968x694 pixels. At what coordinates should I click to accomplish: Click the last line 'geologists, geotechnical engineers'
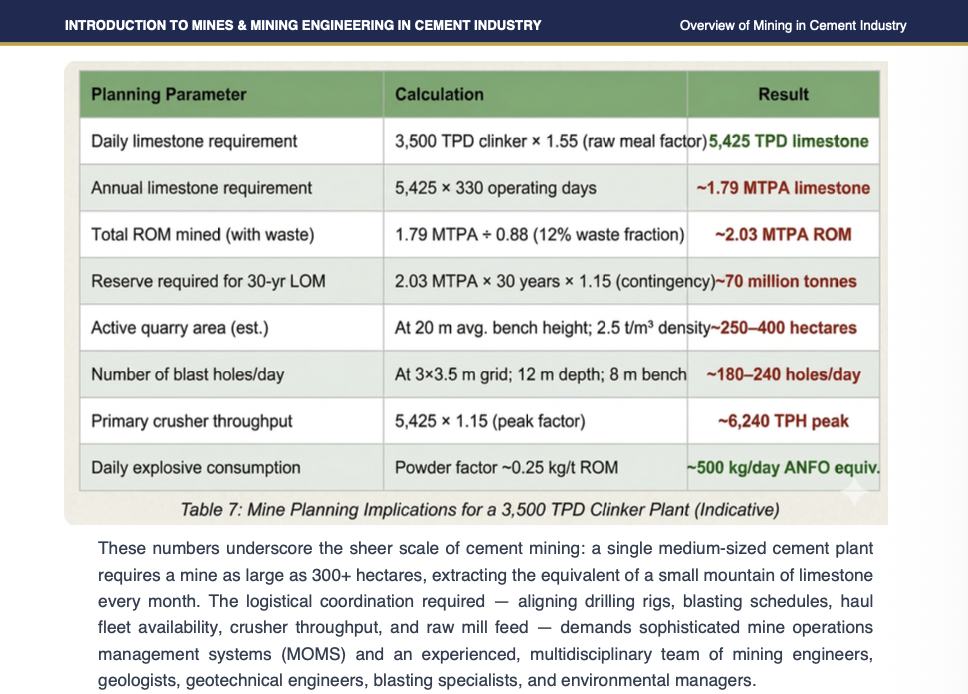coord(427,680)
